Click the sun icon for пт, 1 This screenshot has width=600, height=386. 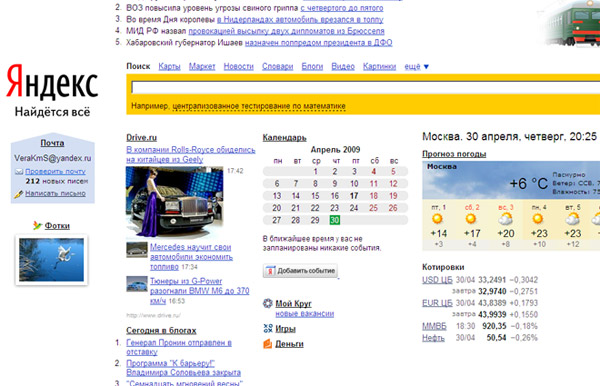[x=437, y=219]
